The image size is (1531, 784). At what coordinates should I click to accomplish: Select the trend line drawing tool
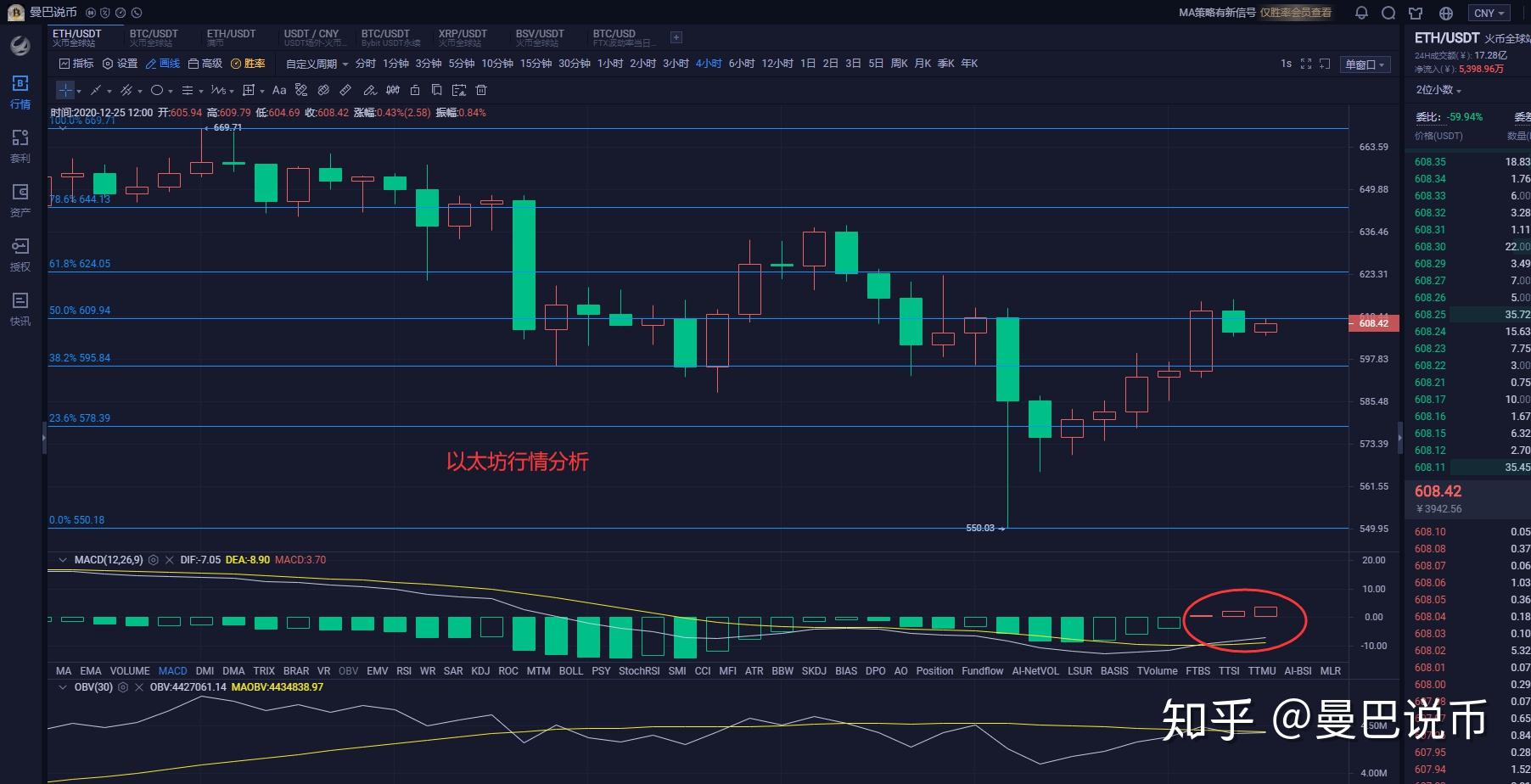coord(96,90)
